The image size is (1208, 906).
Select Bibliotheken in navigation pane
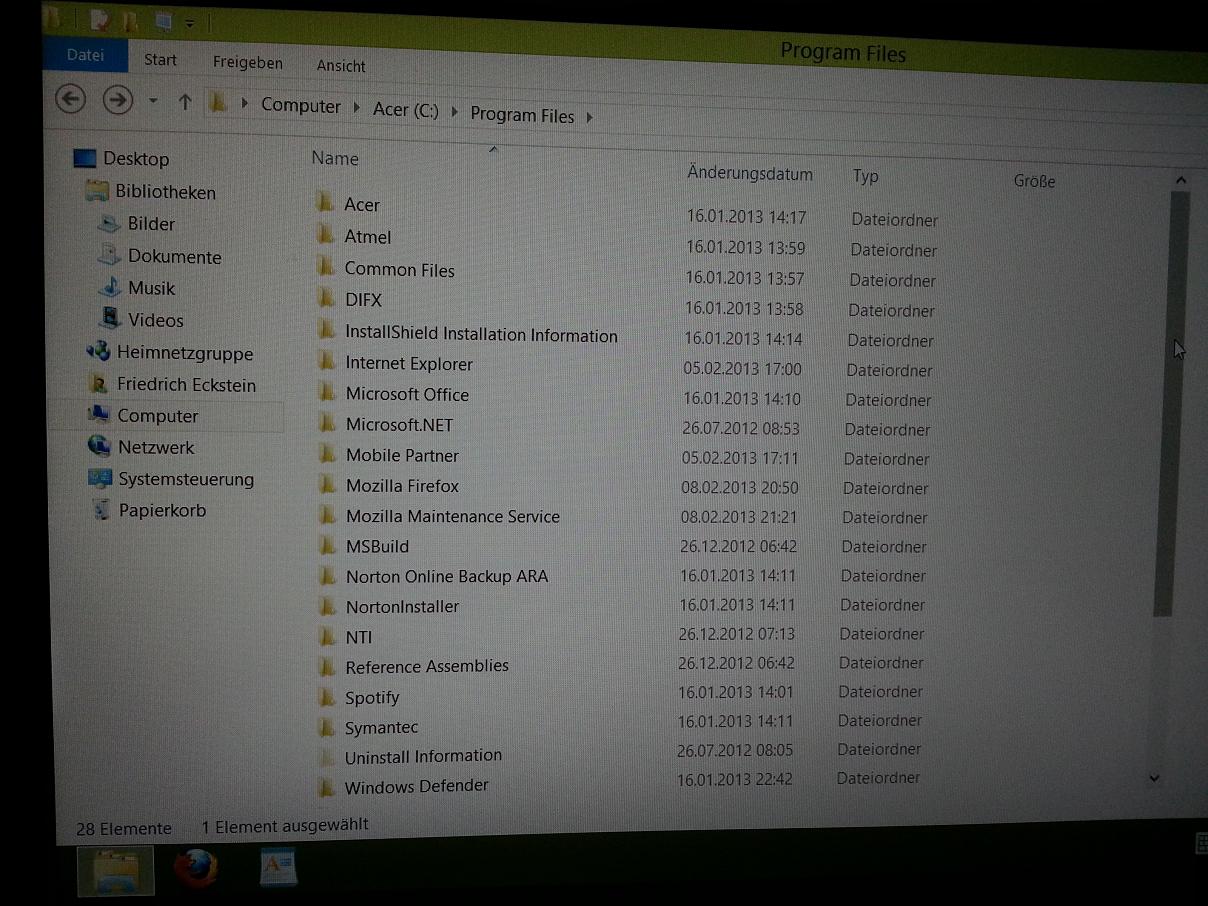pyautogui.click(x=165, y=192)
